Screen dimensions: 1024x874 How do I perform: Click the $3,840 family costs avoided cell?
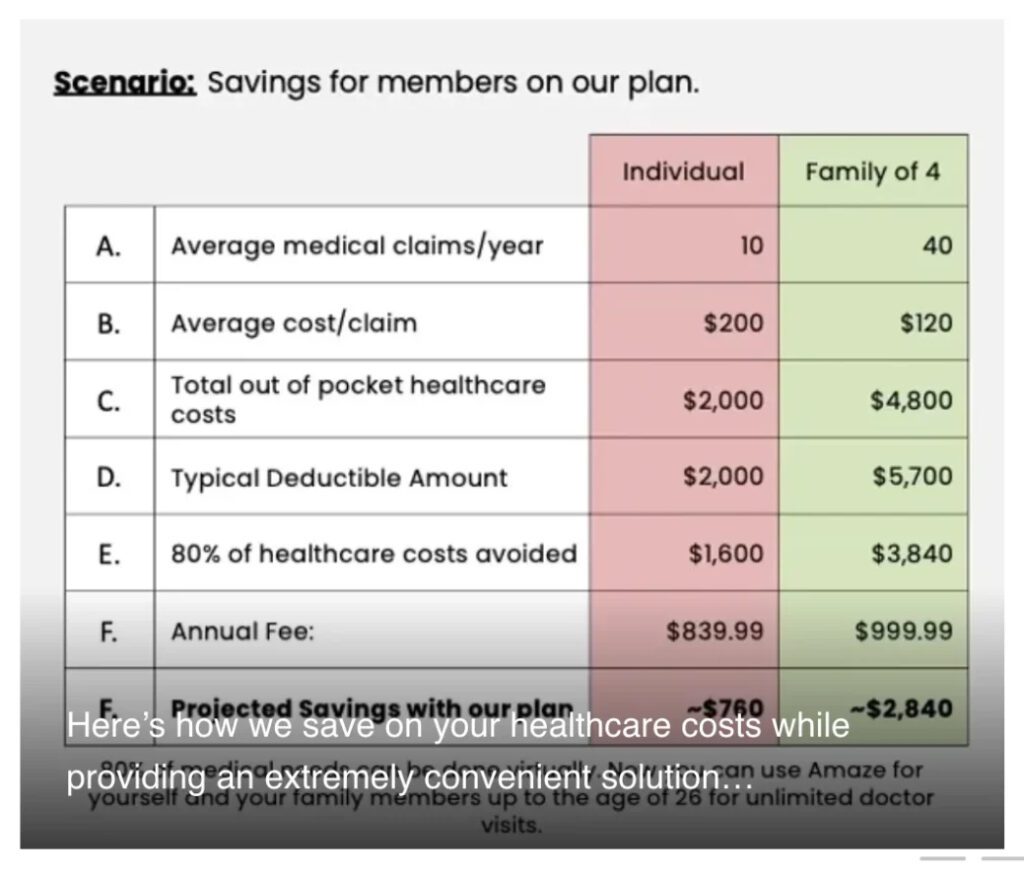point(912,553)
